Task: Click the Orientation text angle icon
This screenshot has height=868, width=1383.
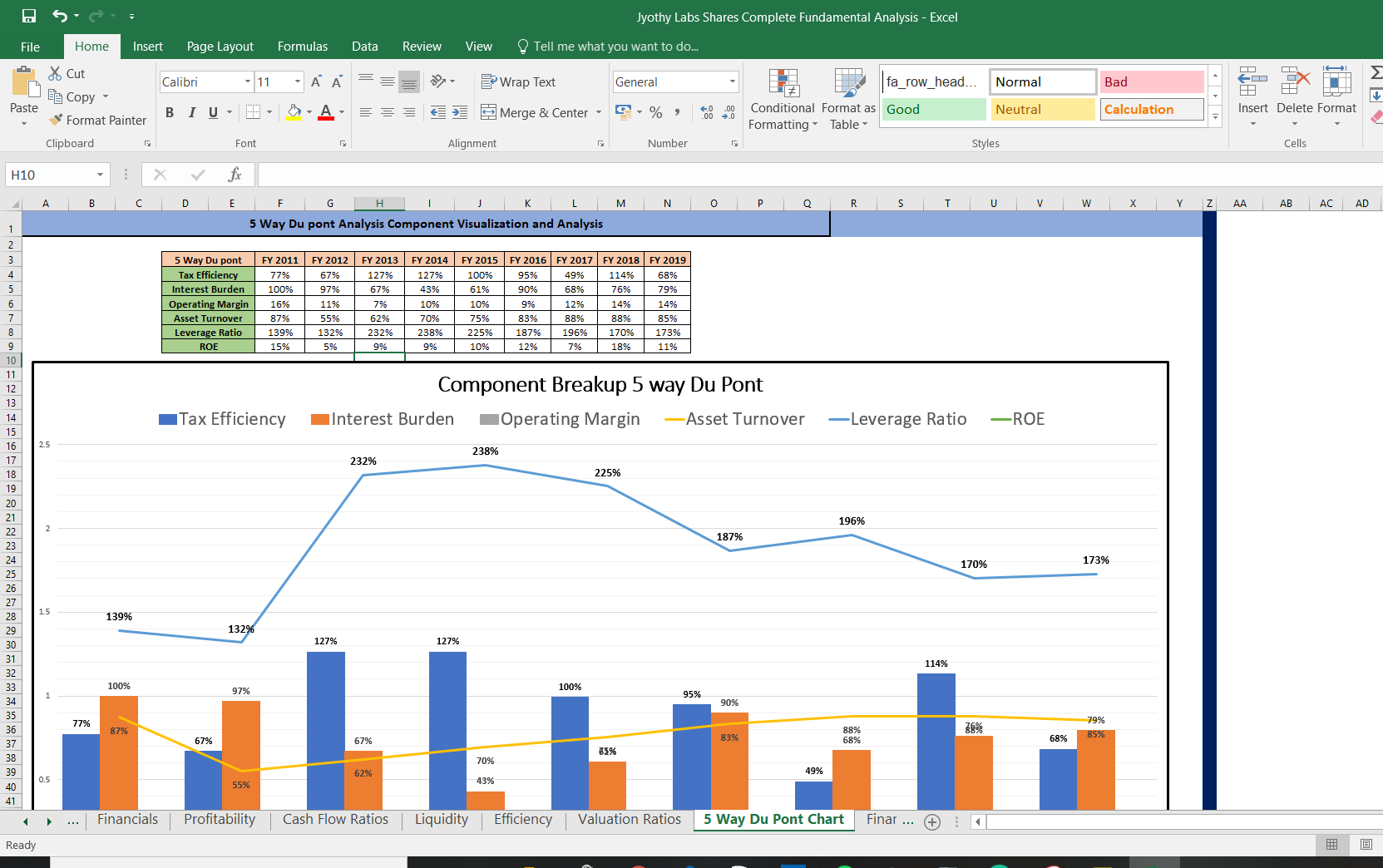Action: tap(438, 81)
